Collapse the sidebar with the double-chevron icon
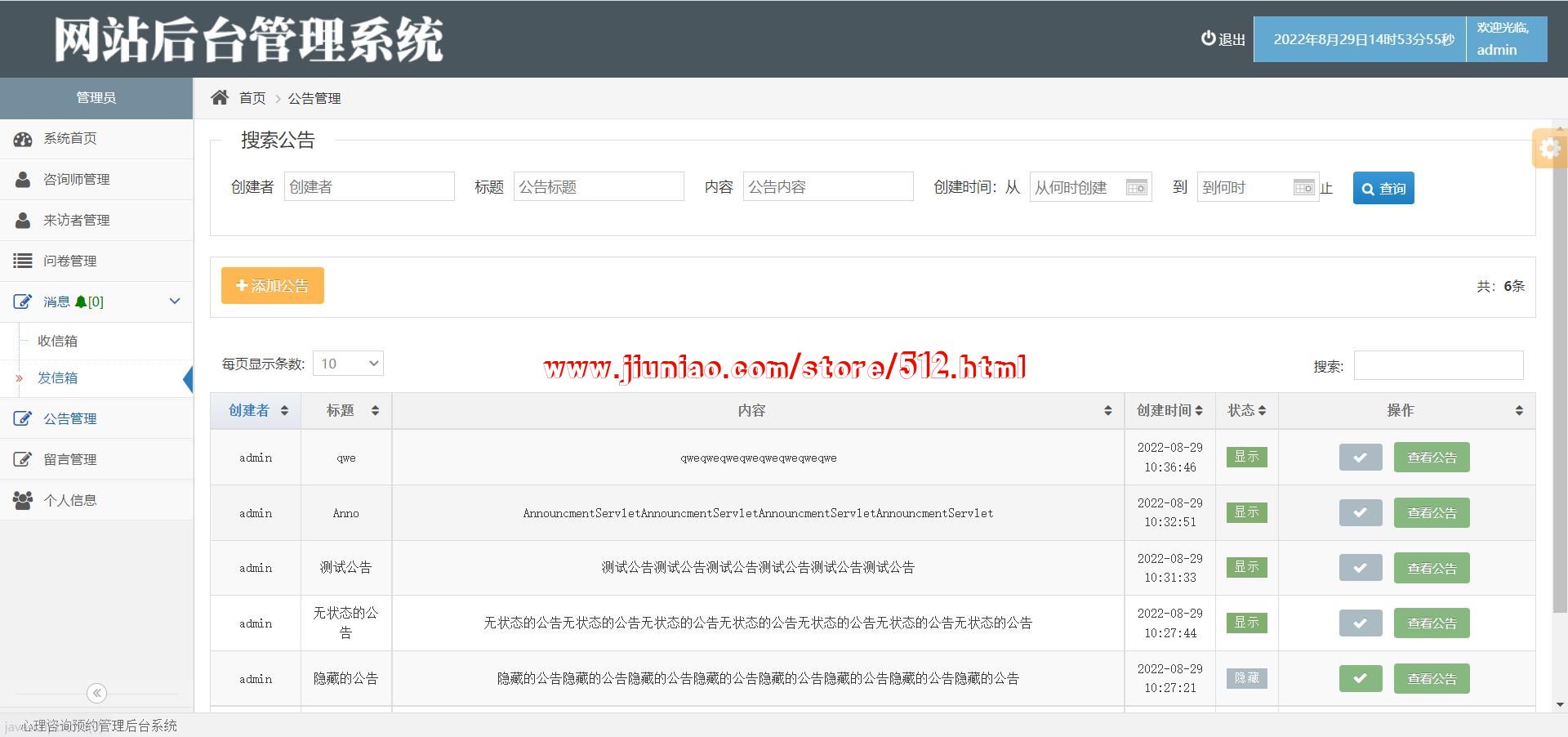 click(96, 693)
